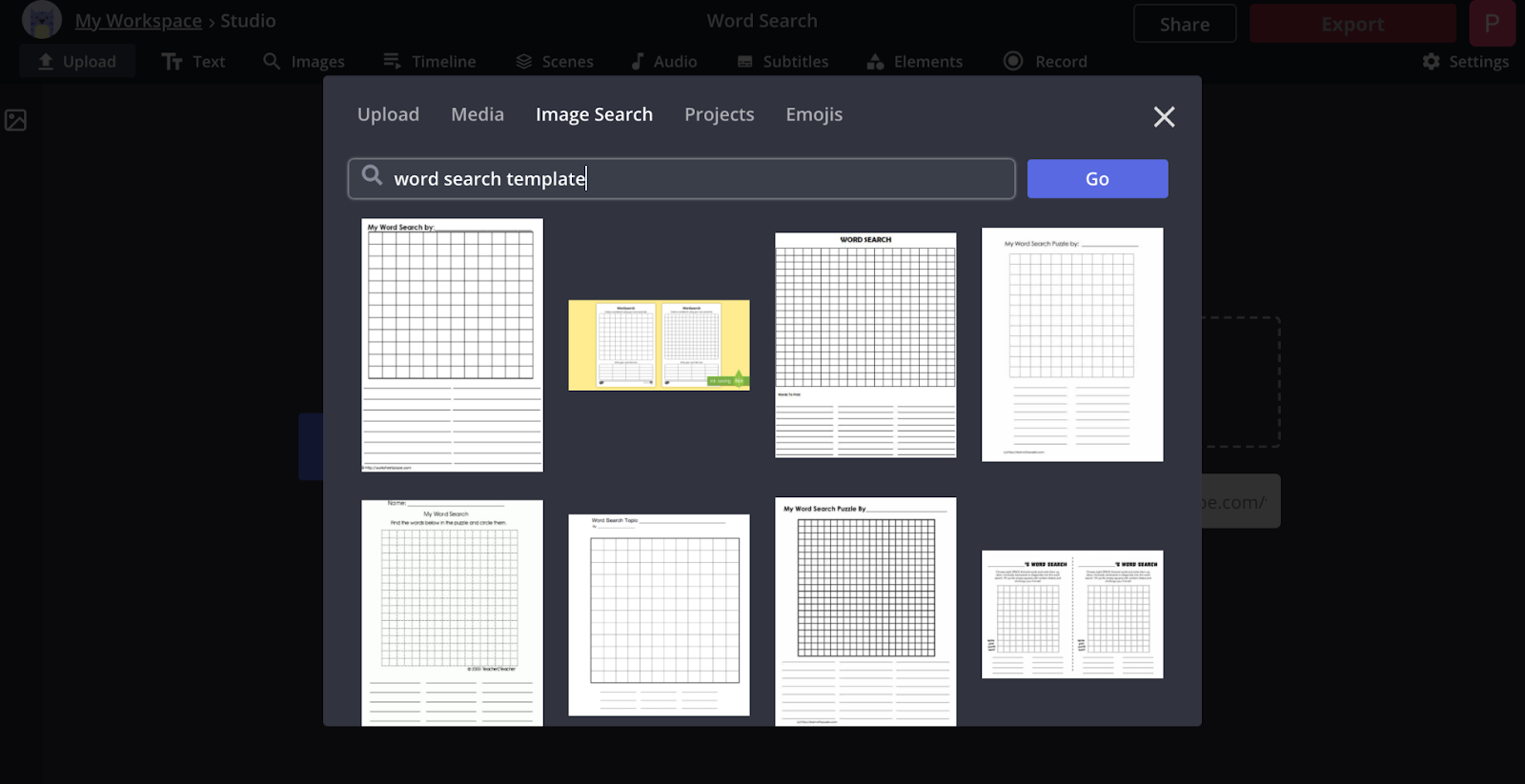Open the Audio toolbar item
Viewport: 1525px width, 784px height.
[663, 62]
